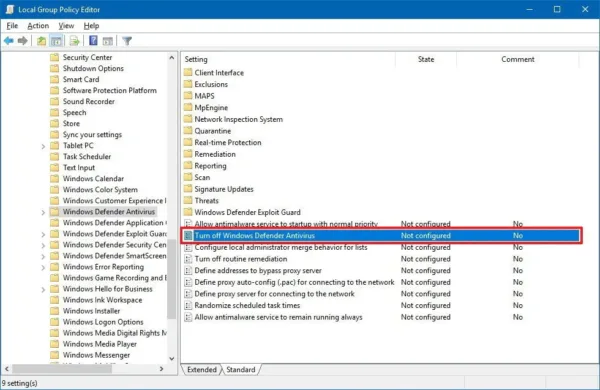Image resolution: width=600 pixels, height=390 pixels.
Task: Switch to the Extended tab
Action: point(202,370)
